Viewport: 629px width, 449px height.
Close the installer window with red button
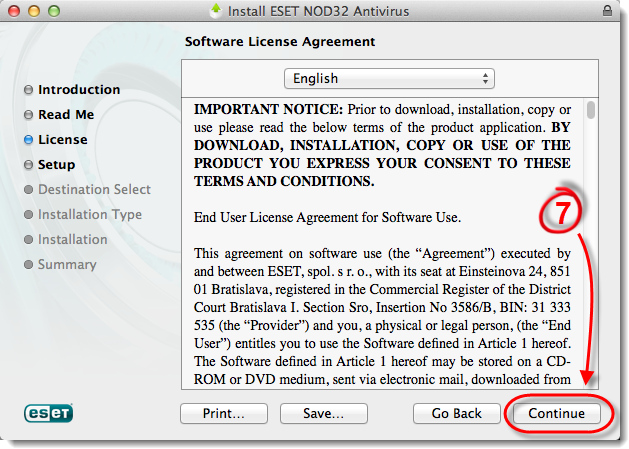point(14,11)
